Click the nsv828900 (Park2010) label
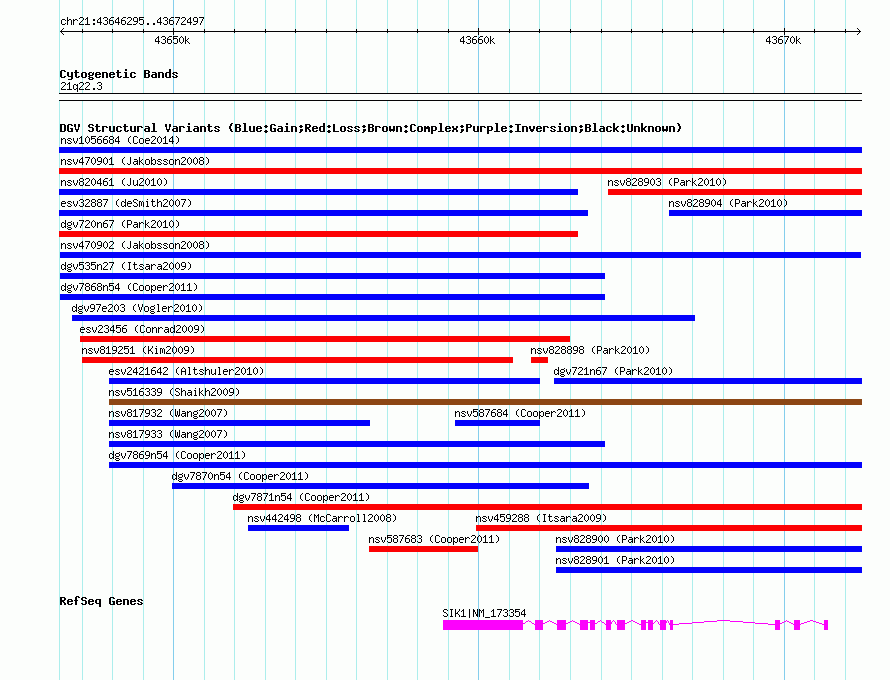This screenshot has height=680, width=890. coord(615,539)
